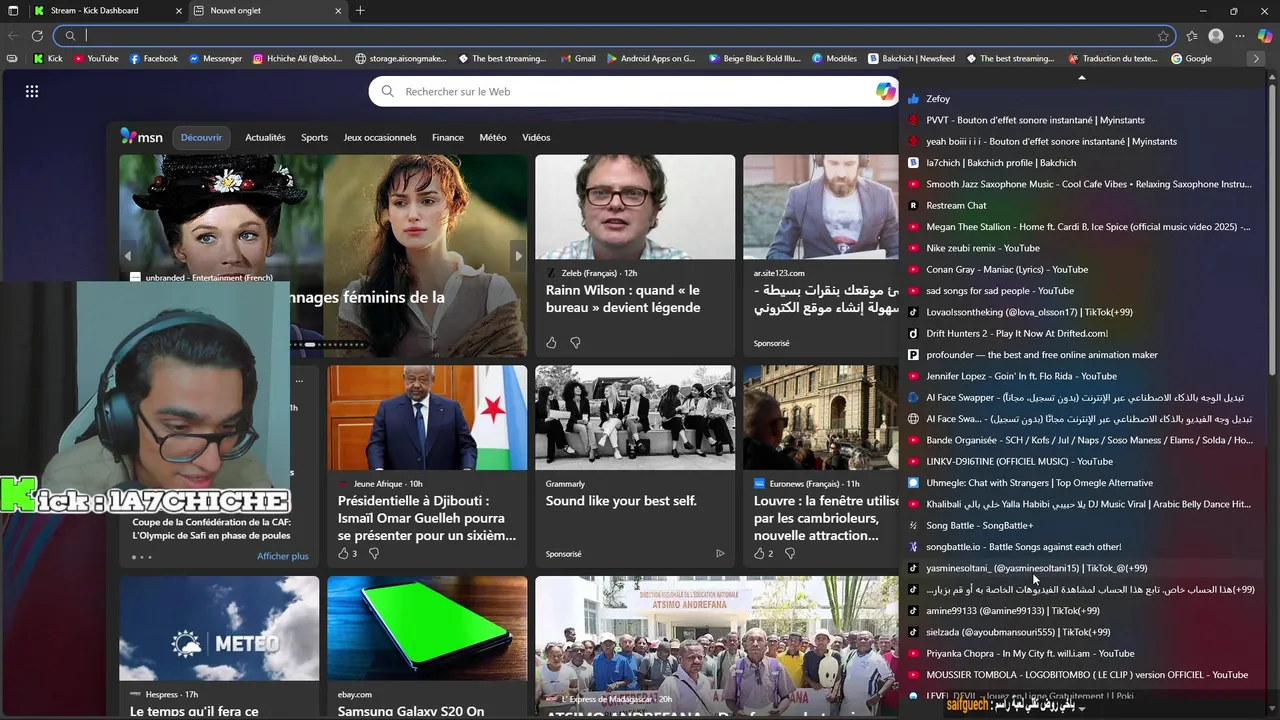The image size is (1280, 720).
Task: Open the METEO card thumbnail
Action: 219,628
